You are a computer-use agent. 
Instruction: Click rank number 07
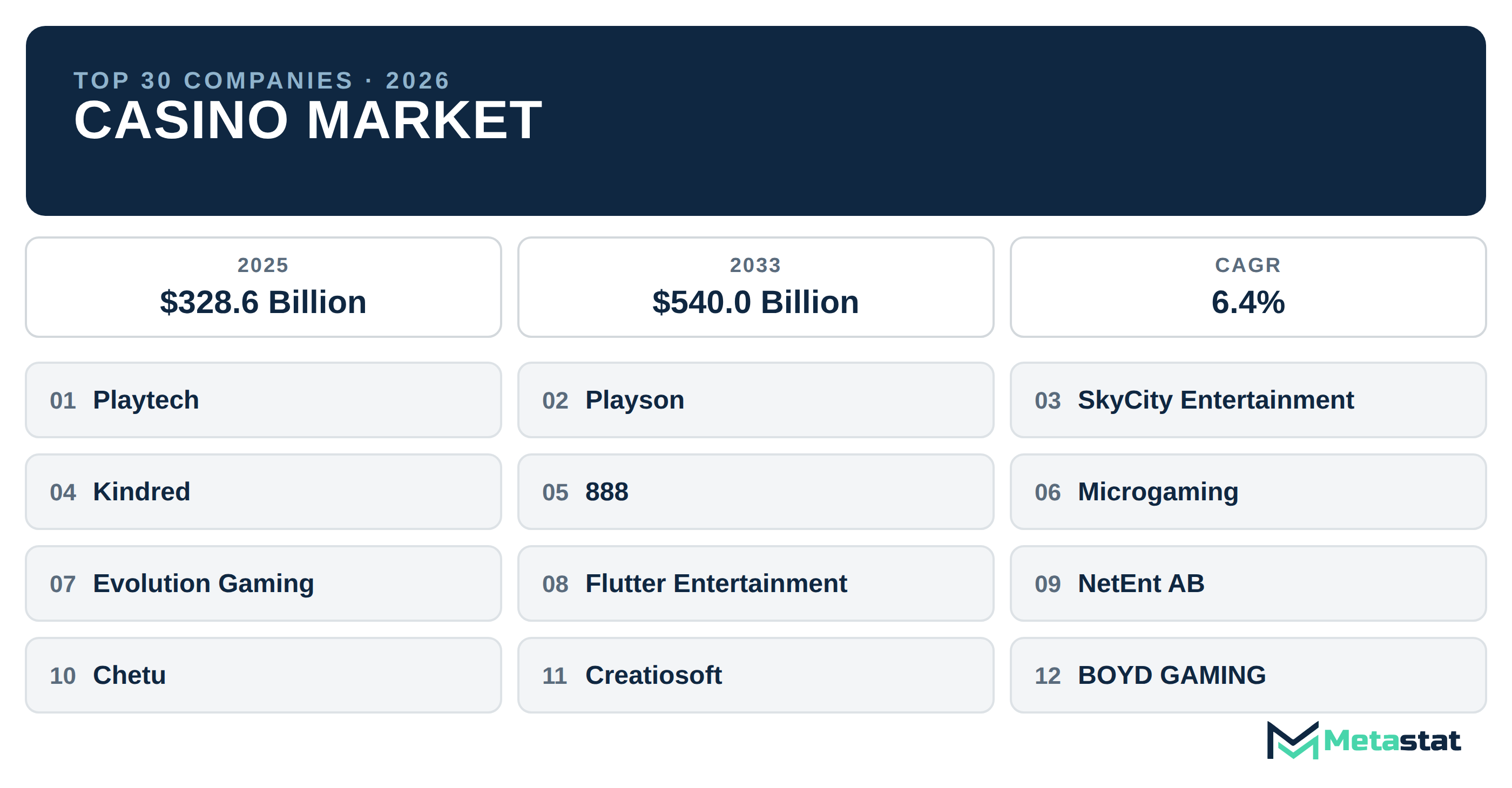63,585
